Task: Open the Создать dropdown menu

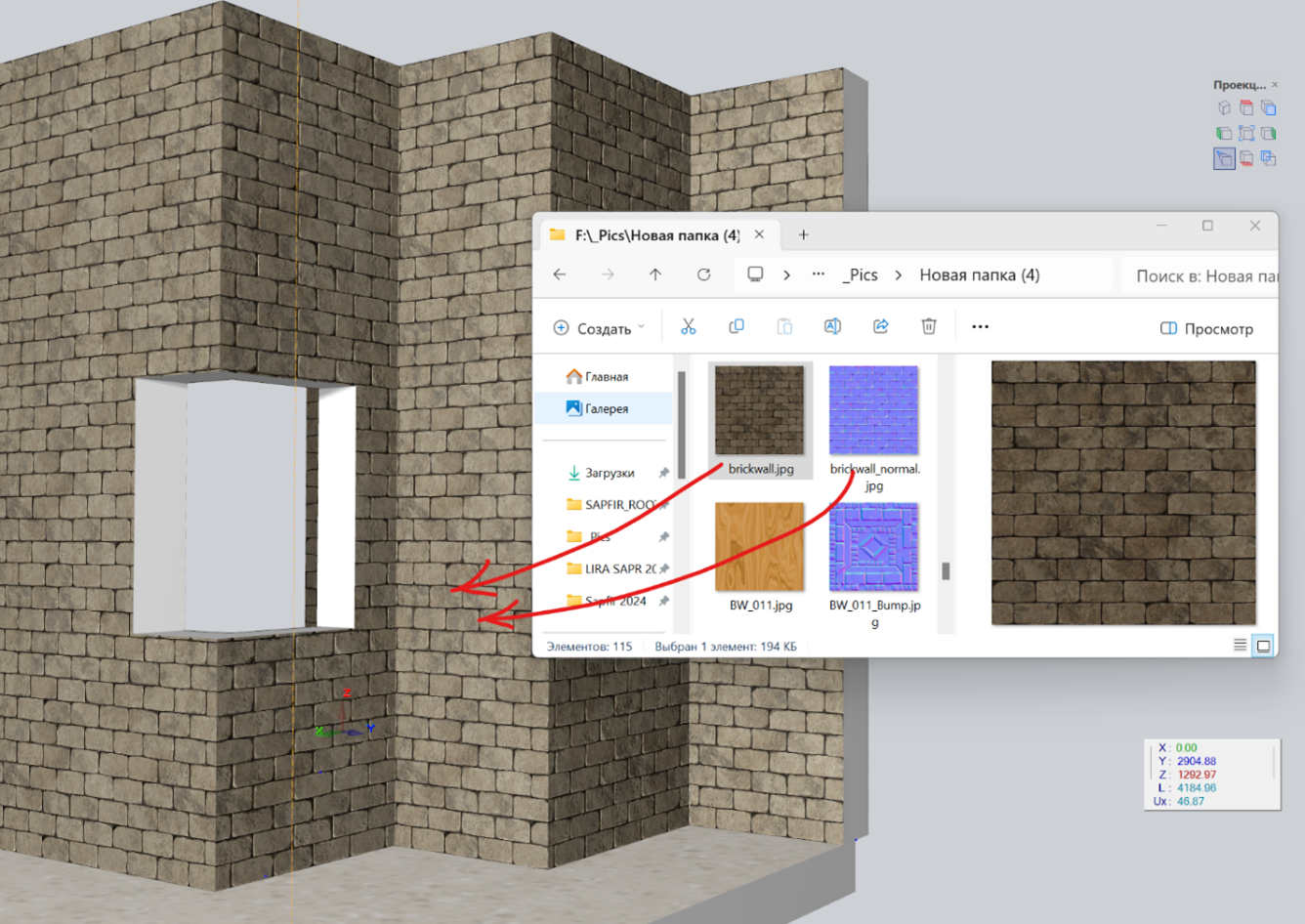Action: (x=599, y=329)
